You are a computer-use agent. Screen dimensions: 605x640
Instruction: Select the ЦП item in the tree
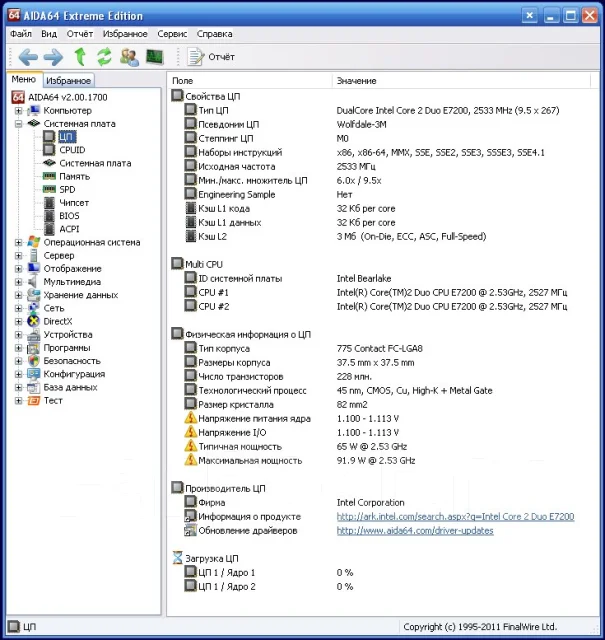tap(67, 137)
